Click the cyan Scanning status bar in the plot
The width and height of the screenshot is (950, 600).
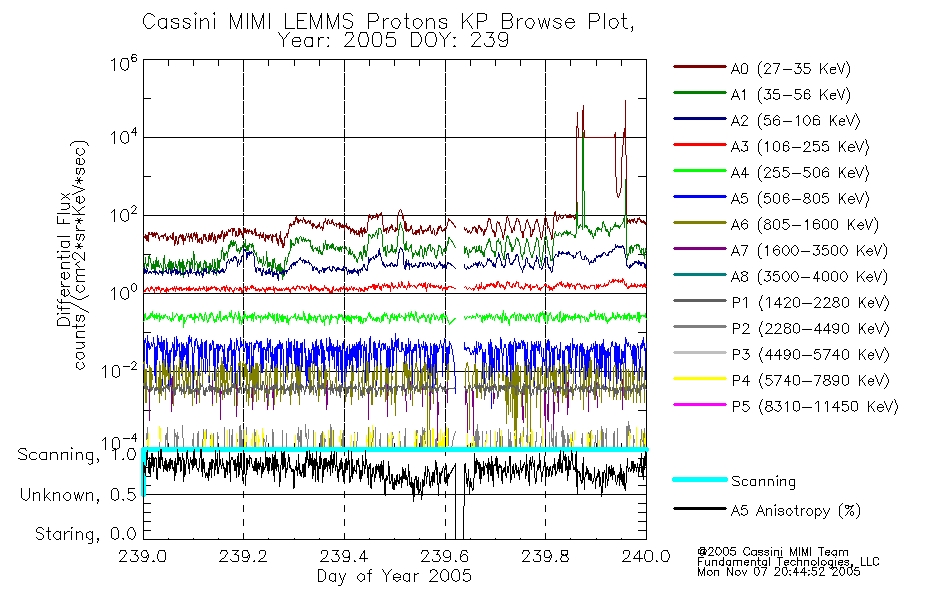(x=395, y=449)
